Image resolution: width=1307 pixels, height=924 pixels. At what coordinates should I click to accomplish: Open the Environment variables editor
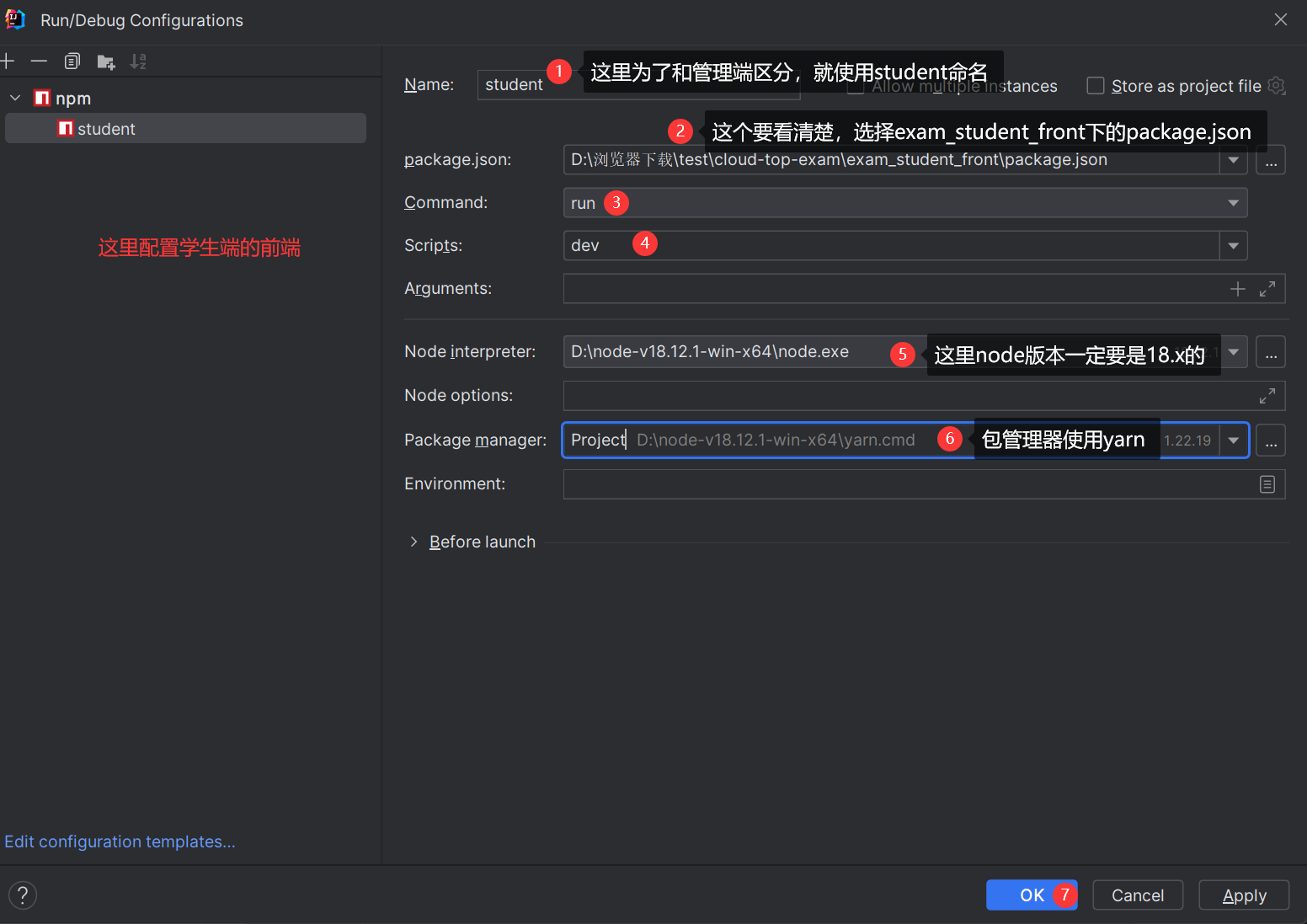point(1267,483)
